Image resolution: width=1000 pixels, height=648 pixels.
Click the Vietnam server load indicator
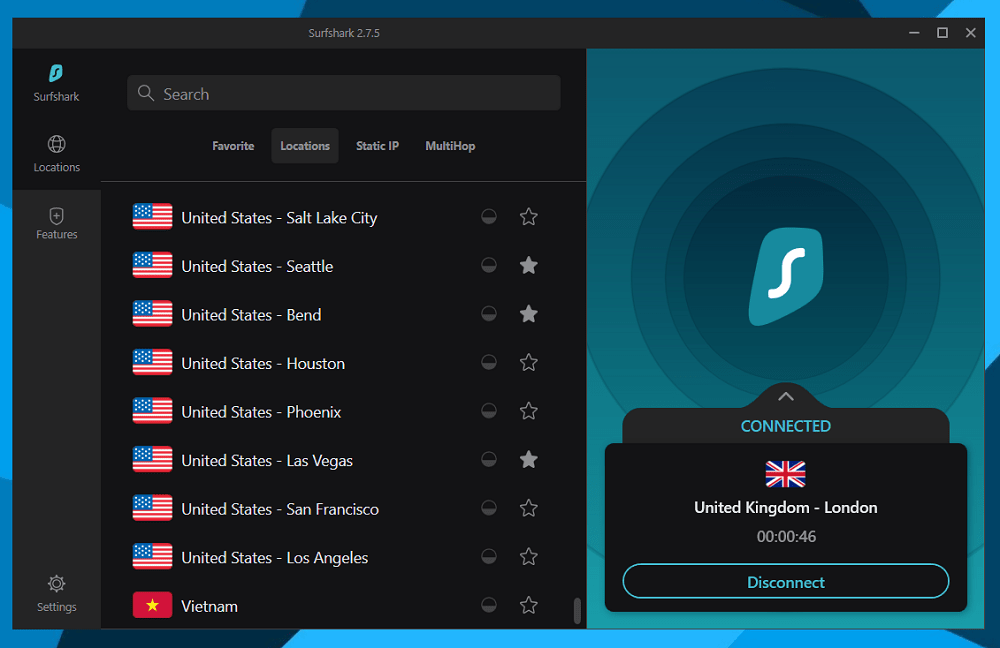point(489,605)
